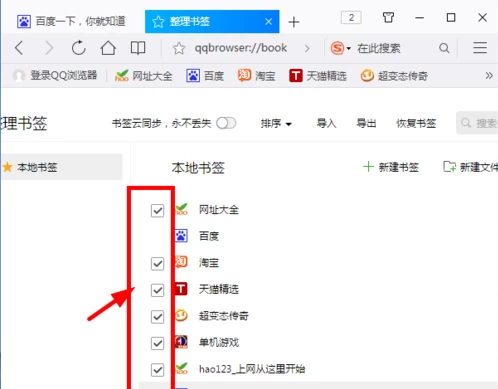Select the 超变态传奇 bookmark name in list

[x=224, y=316]
